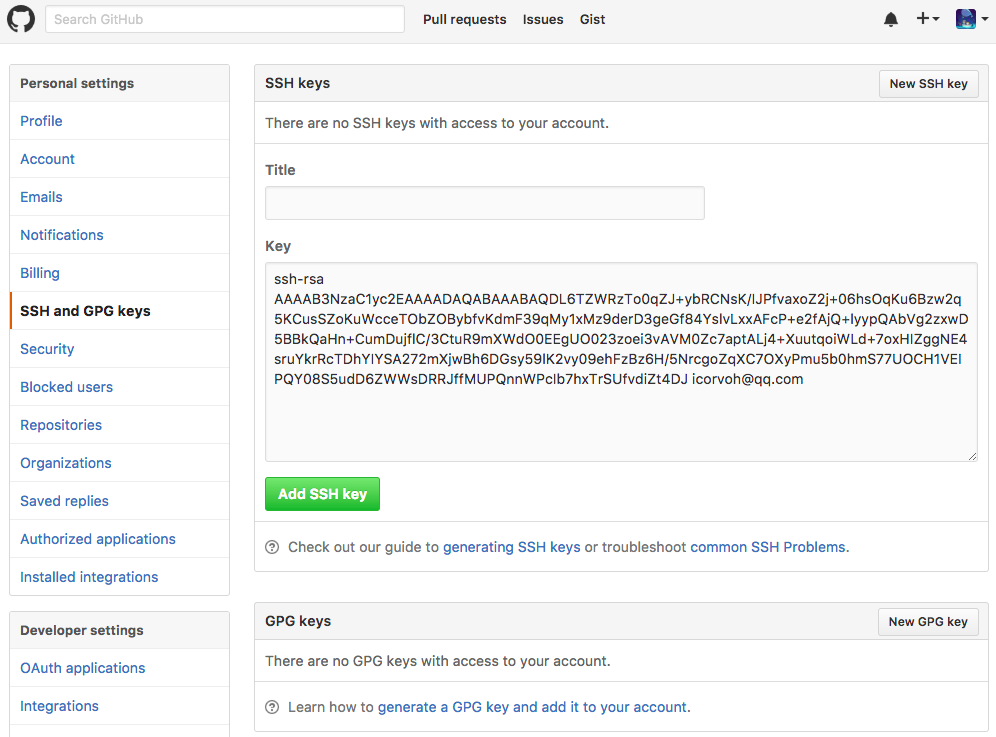This screenshot has width=996, height=737.
Task: Click the GPG keys panel heading
Action: [x=298, y=621]
